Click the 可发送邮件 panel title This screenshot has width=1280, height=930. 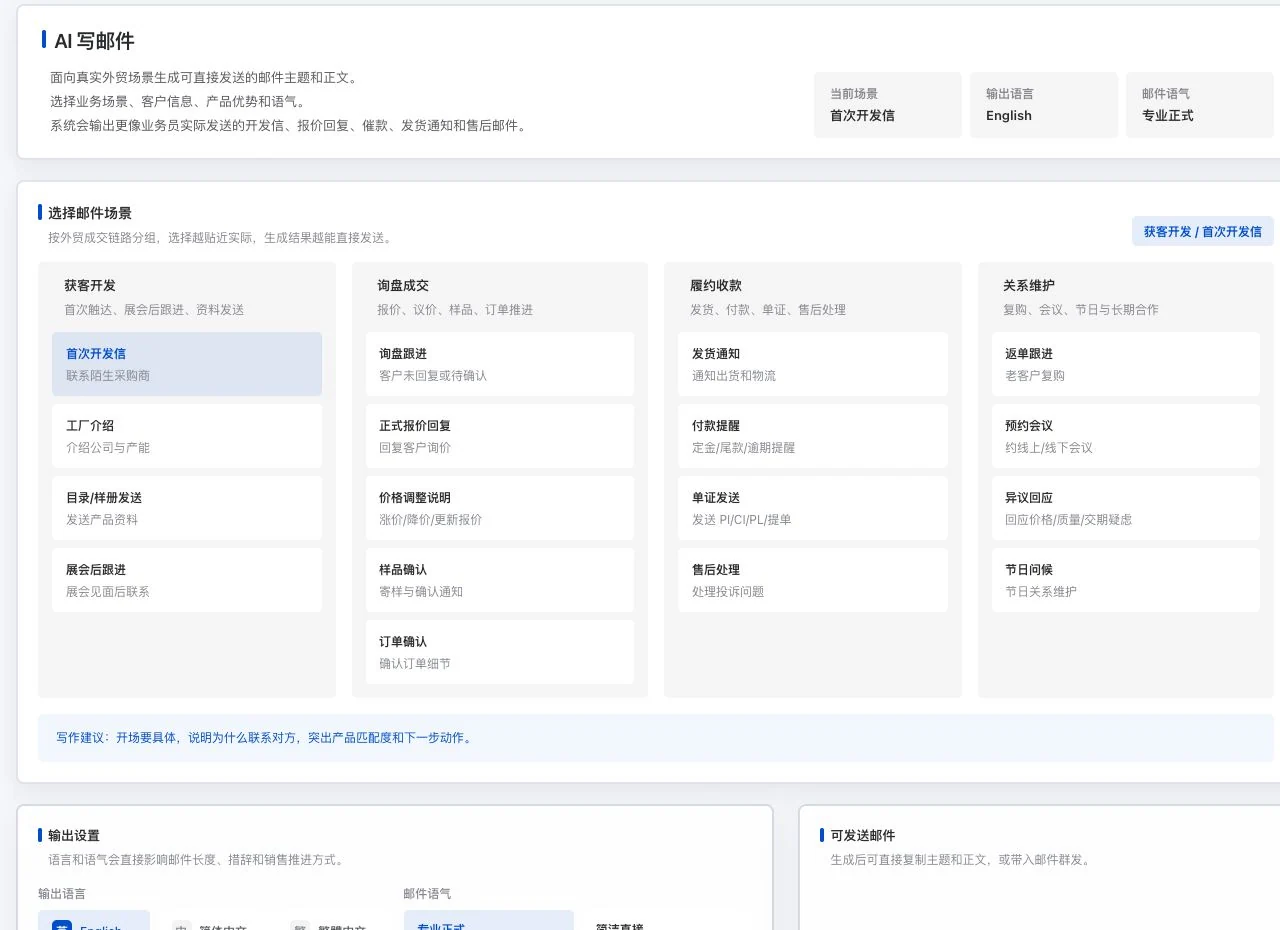[863, 835]
